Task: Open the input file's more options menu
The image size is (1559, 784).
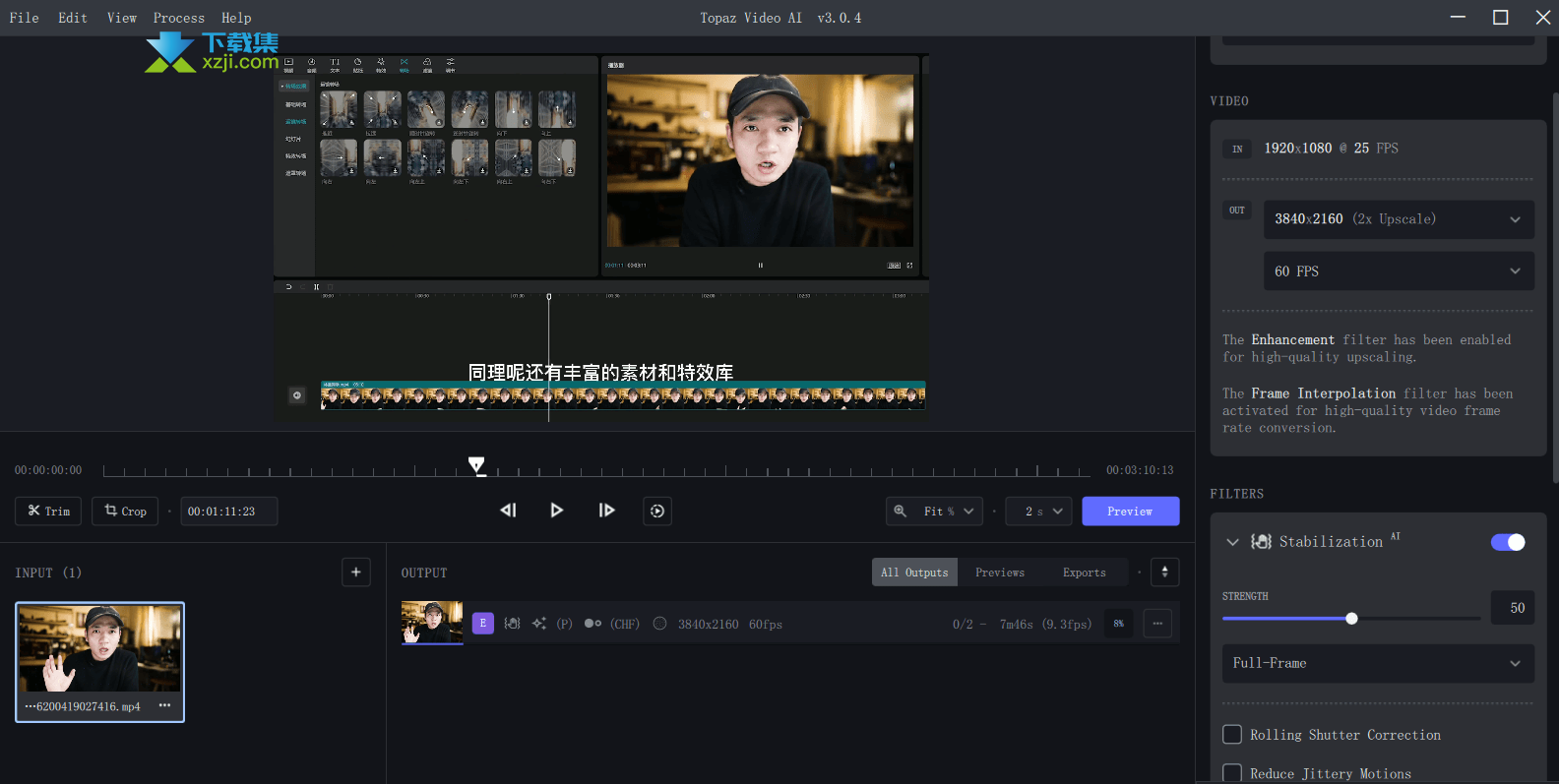Action: (x=164, y=705)
